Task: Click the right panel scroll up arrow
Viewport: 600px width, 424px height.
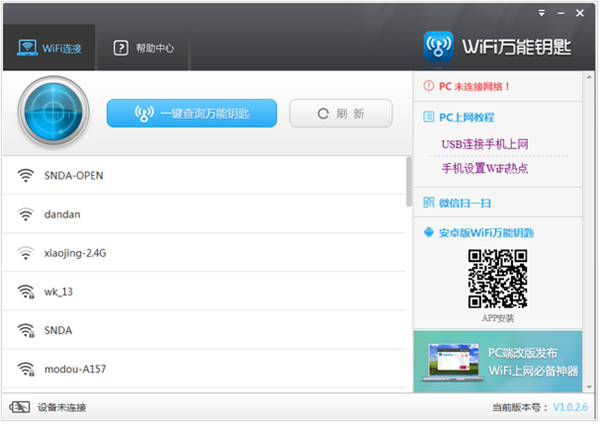Action: click(589, 77)
